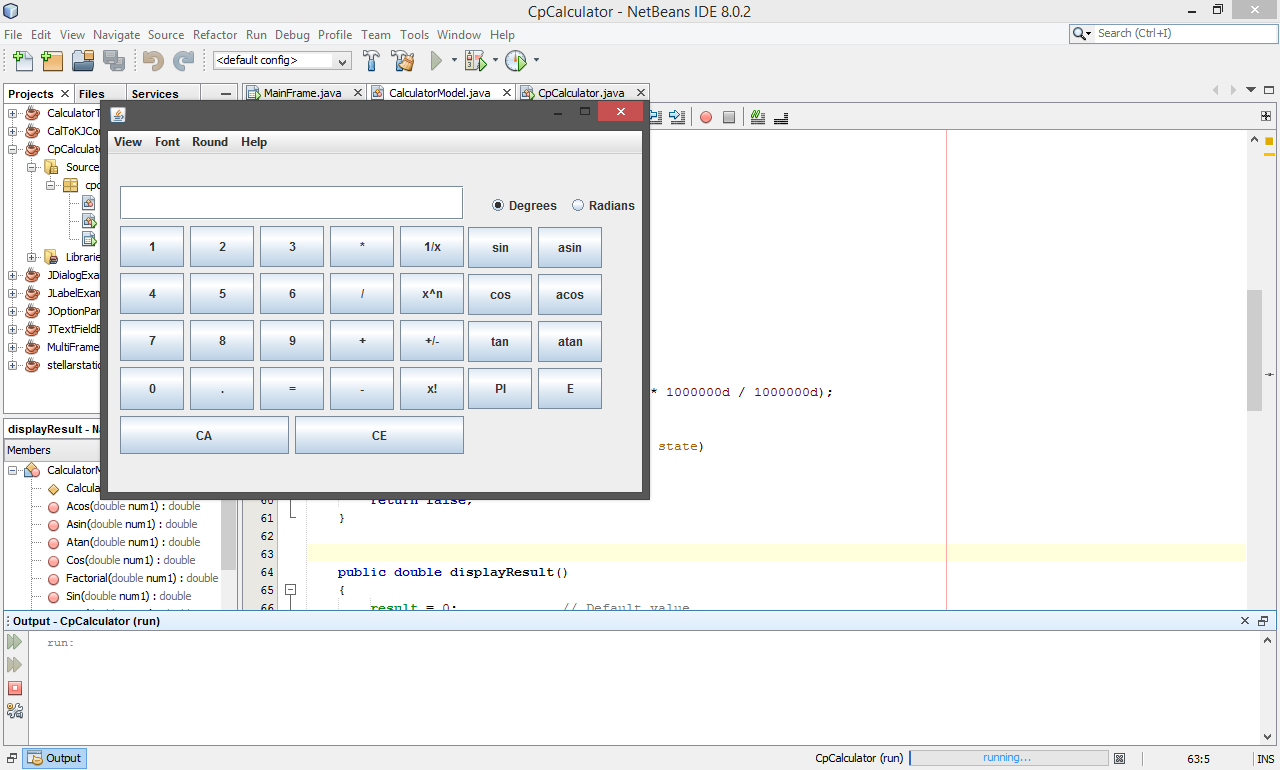Screen dimensions: 1280x770
Task: Open the Round menu in calculator
Action: [x=210, y=142]
